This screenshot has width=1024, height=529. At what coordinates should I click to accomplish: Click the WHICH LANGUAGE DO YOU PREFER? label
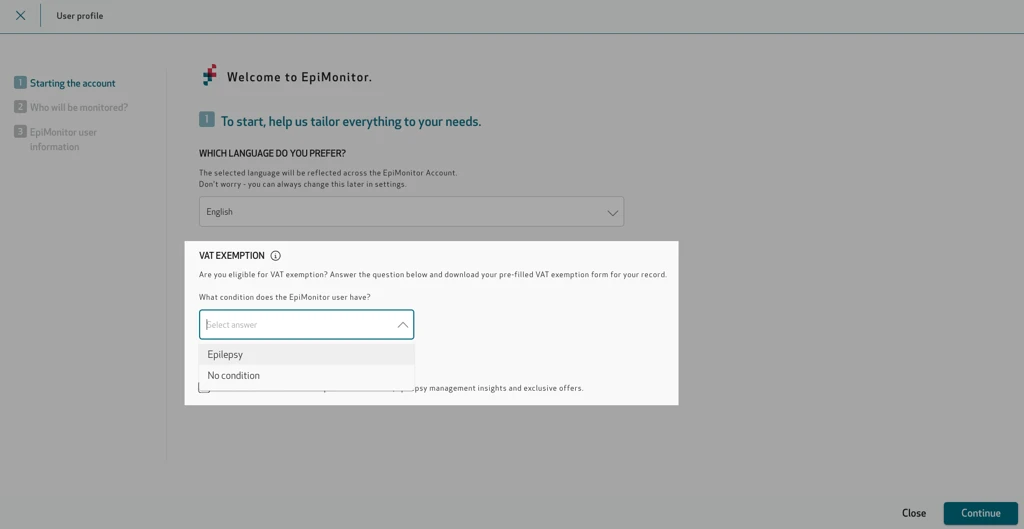coord(272,153)
